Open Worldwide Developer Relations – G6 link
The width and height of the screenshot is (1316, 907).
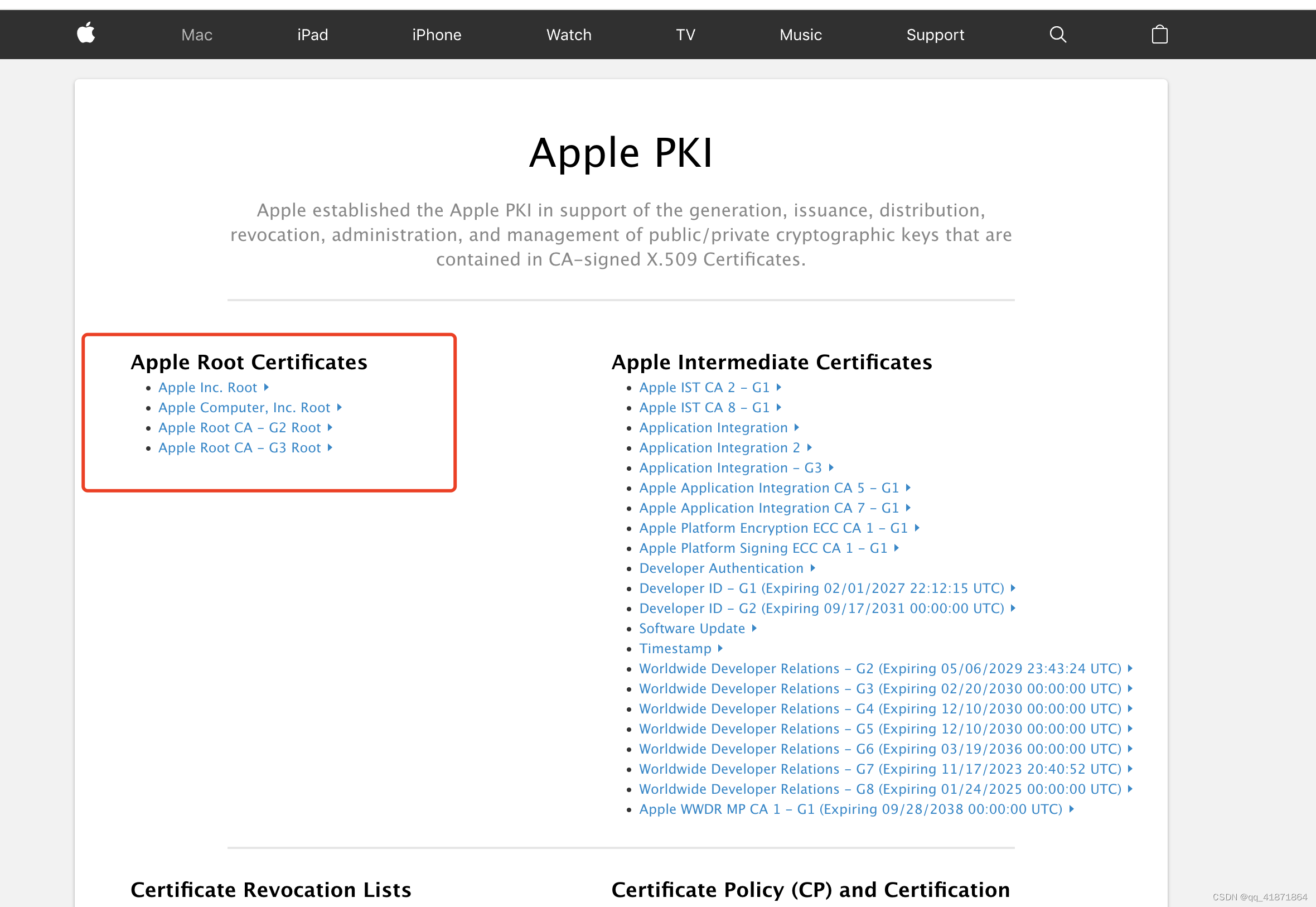[x=886, y=749]
